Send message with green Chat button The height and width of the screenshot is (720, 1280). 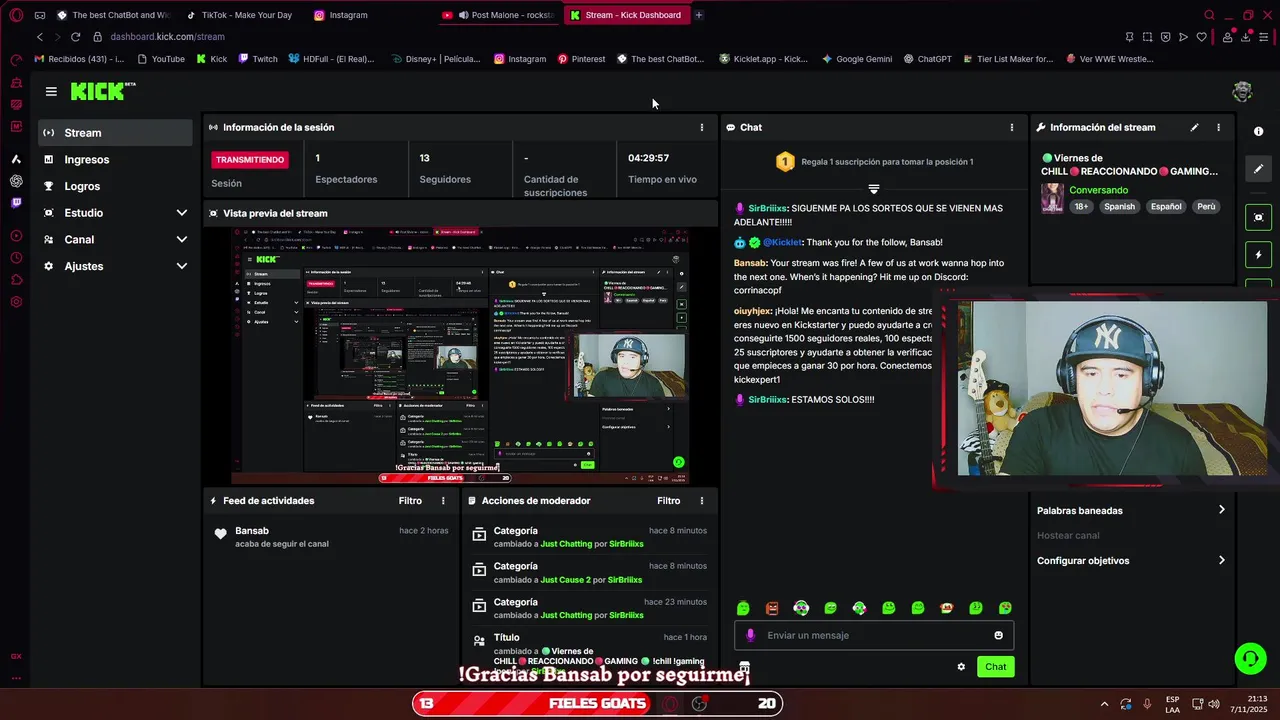[995, 667]
